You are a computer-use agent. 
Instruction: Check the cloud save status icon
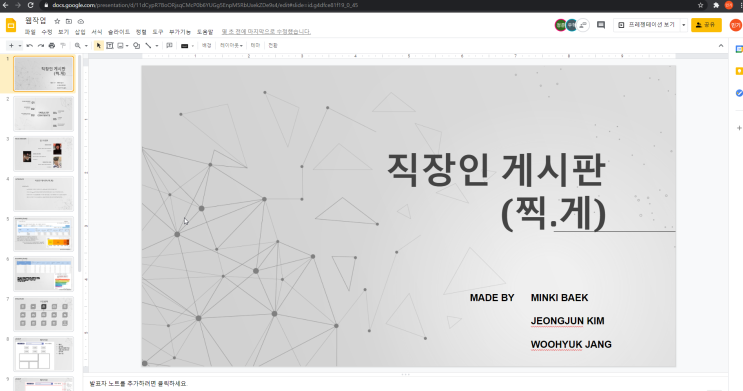[81, 21]
